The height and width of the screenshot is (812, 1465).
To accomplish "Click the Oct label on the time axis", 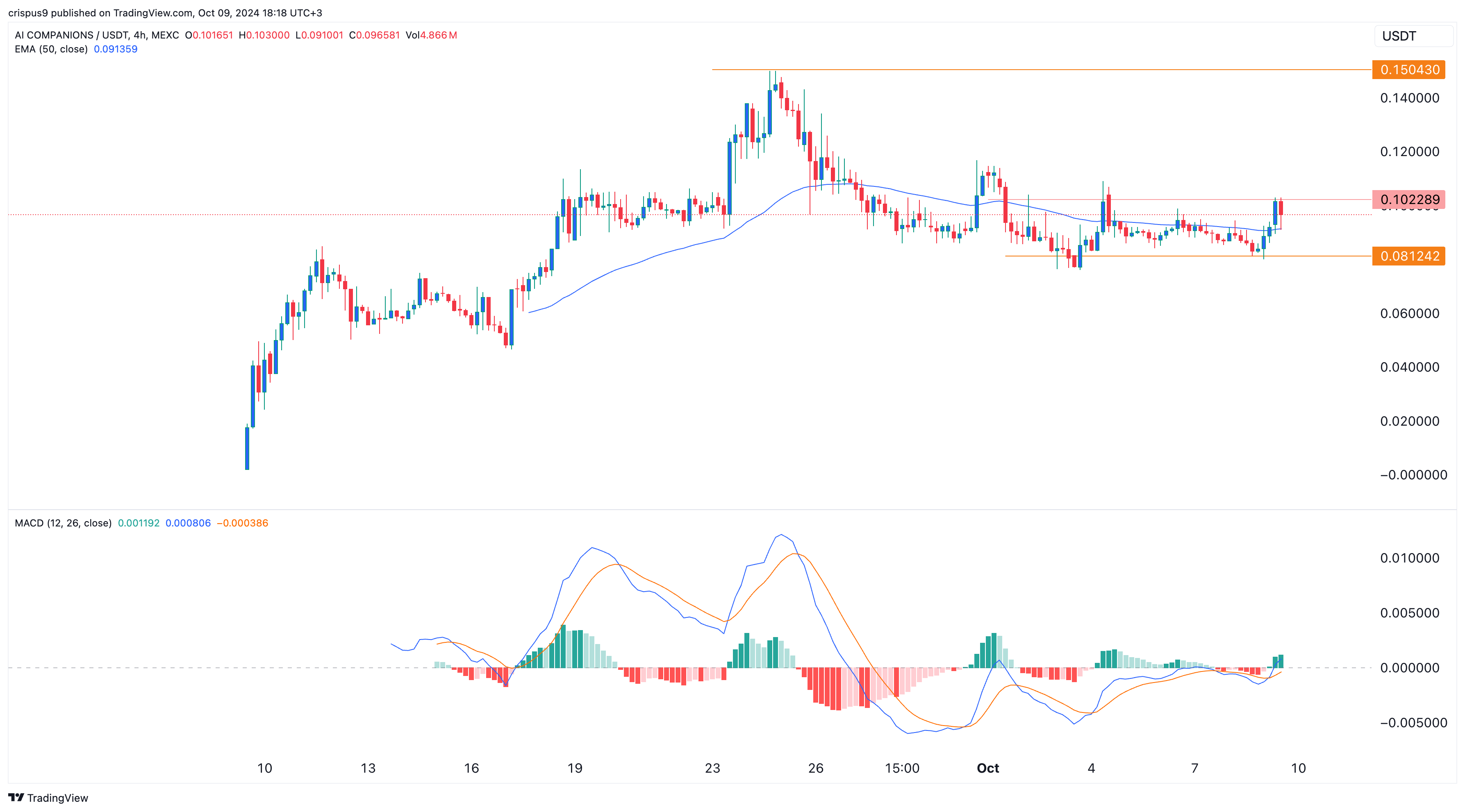I will [988, 768].
